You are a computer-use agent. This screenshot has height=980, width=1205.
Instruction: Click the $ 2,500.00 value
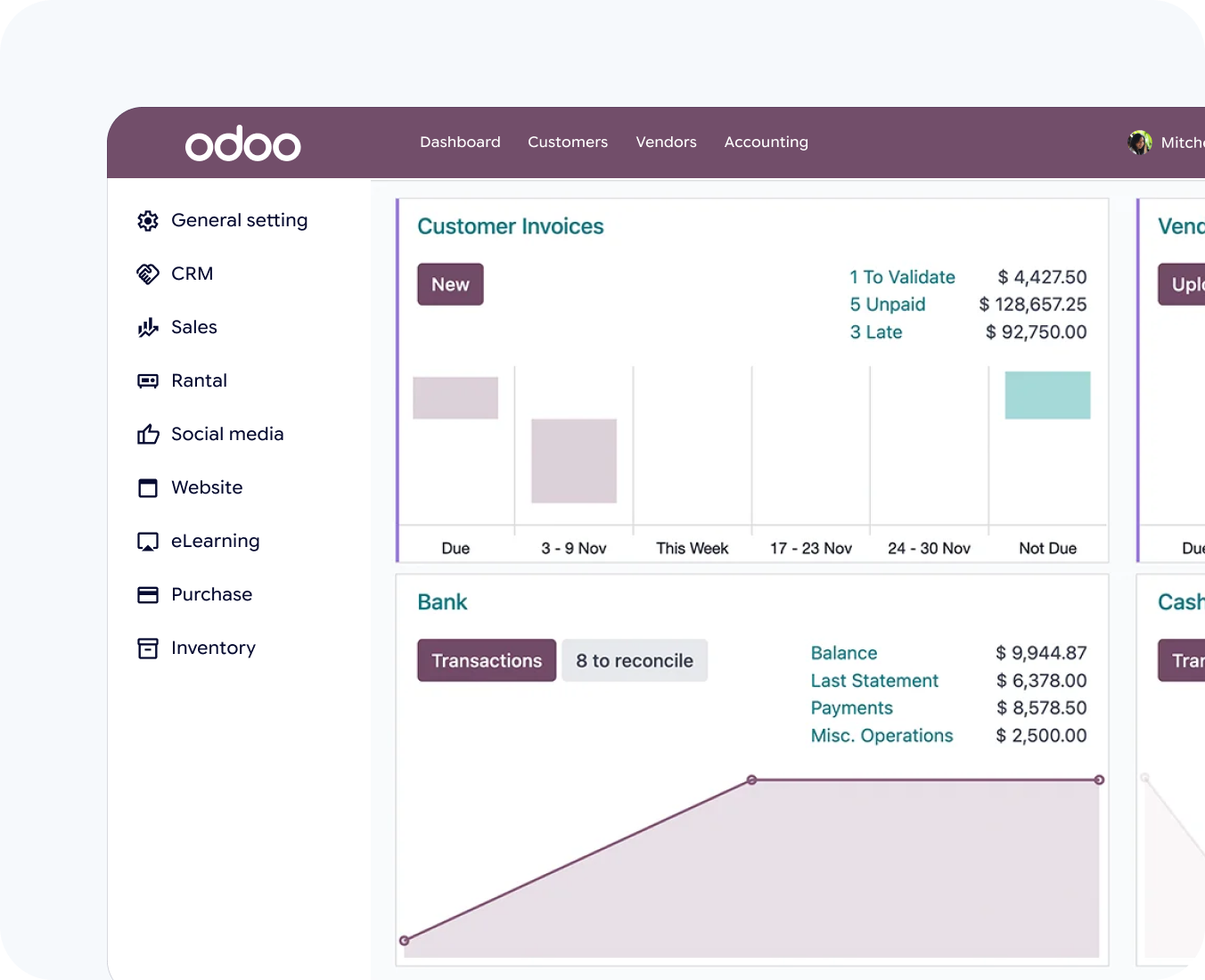pos(1041,736)
